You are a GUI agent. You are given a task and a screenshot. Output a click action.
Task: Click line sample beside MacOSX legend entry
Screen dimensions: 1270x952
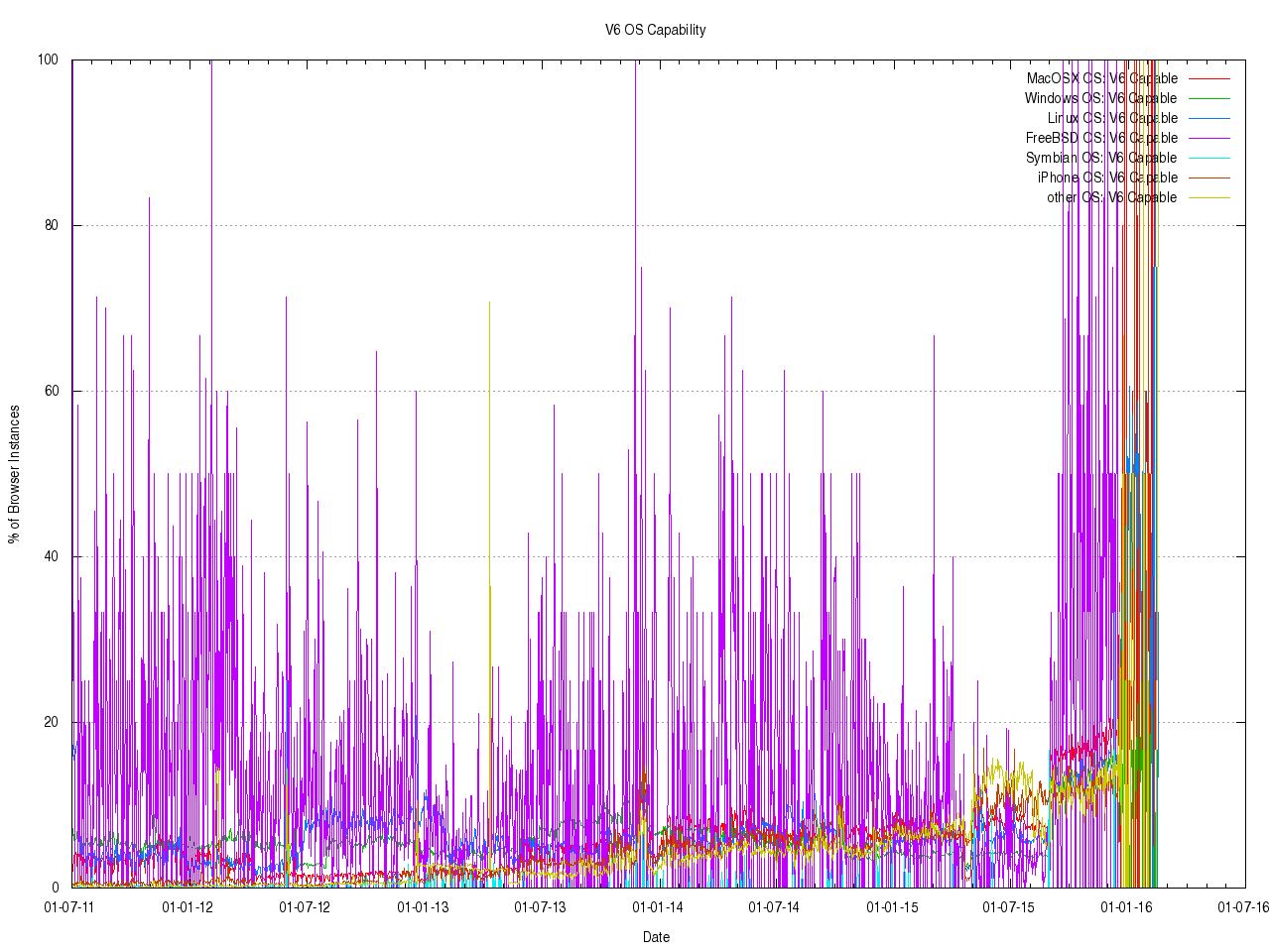(1208, 78)
